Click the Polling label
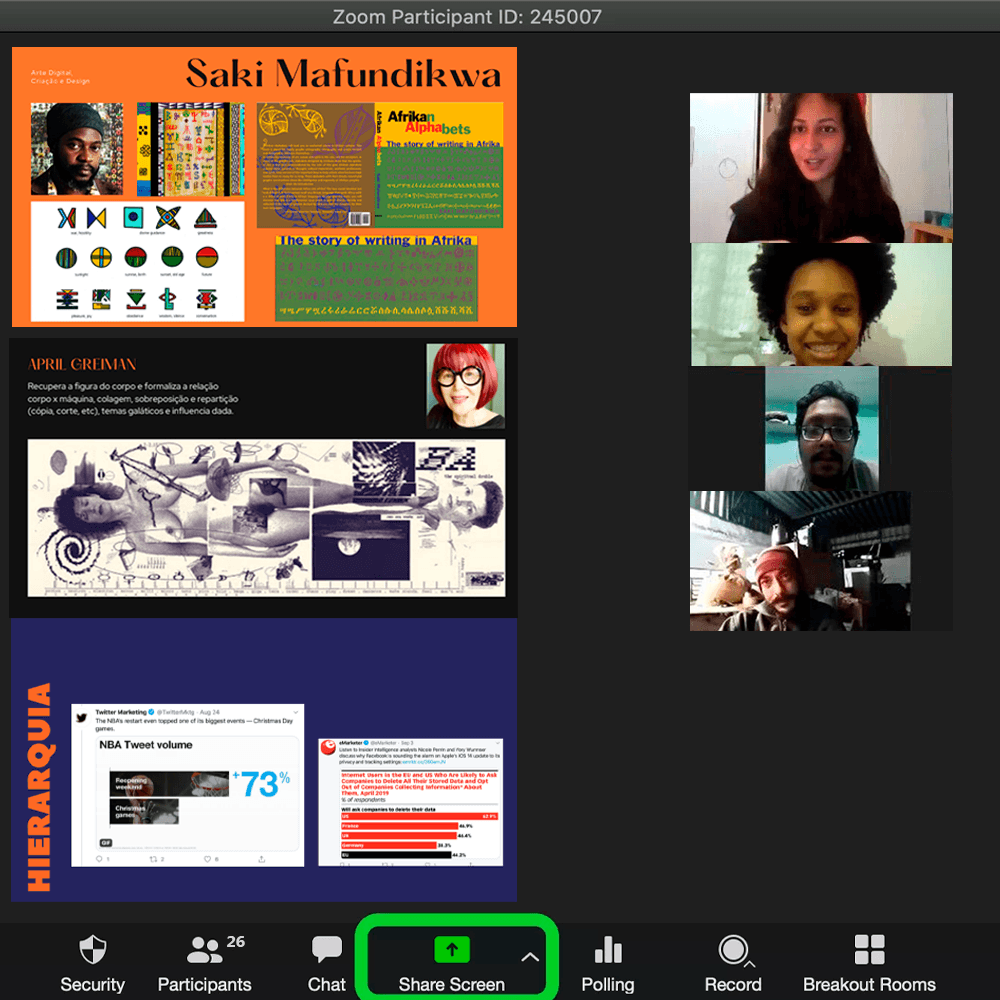This screenshot has height=1000, width=1000. [608, 985]
